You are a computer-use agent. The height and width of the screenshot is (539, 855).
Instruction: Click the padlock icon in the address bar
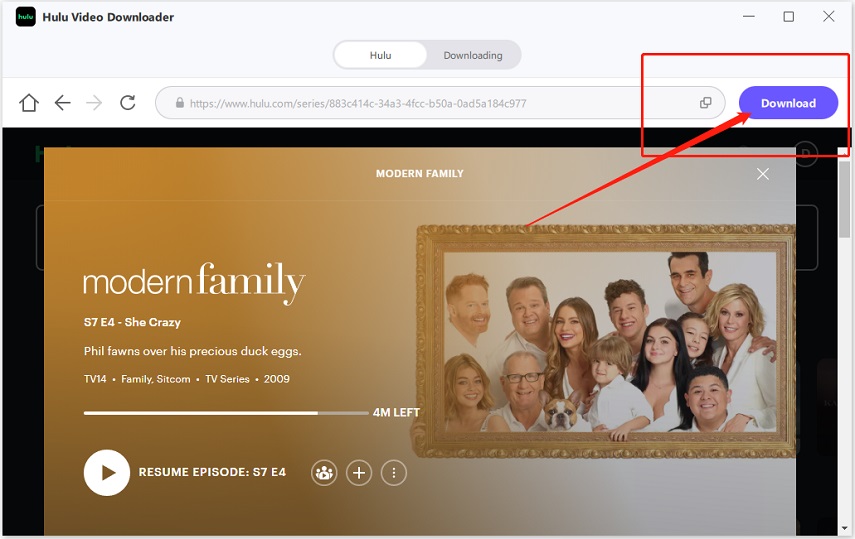click(x=179, y=103)
